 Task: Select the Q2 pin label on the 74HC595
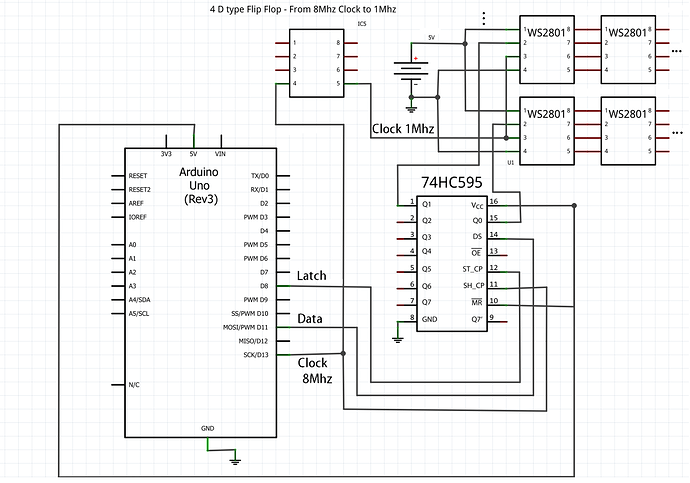(x=427, y=221)
